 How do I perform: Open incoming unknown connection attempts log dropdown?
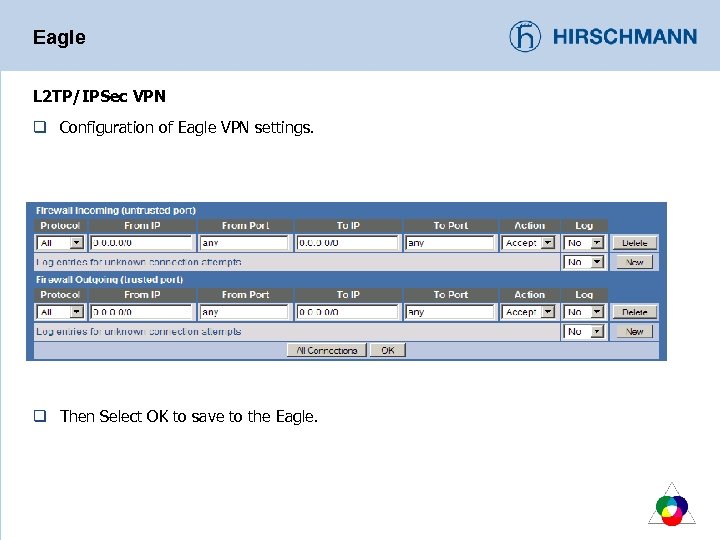584,262
